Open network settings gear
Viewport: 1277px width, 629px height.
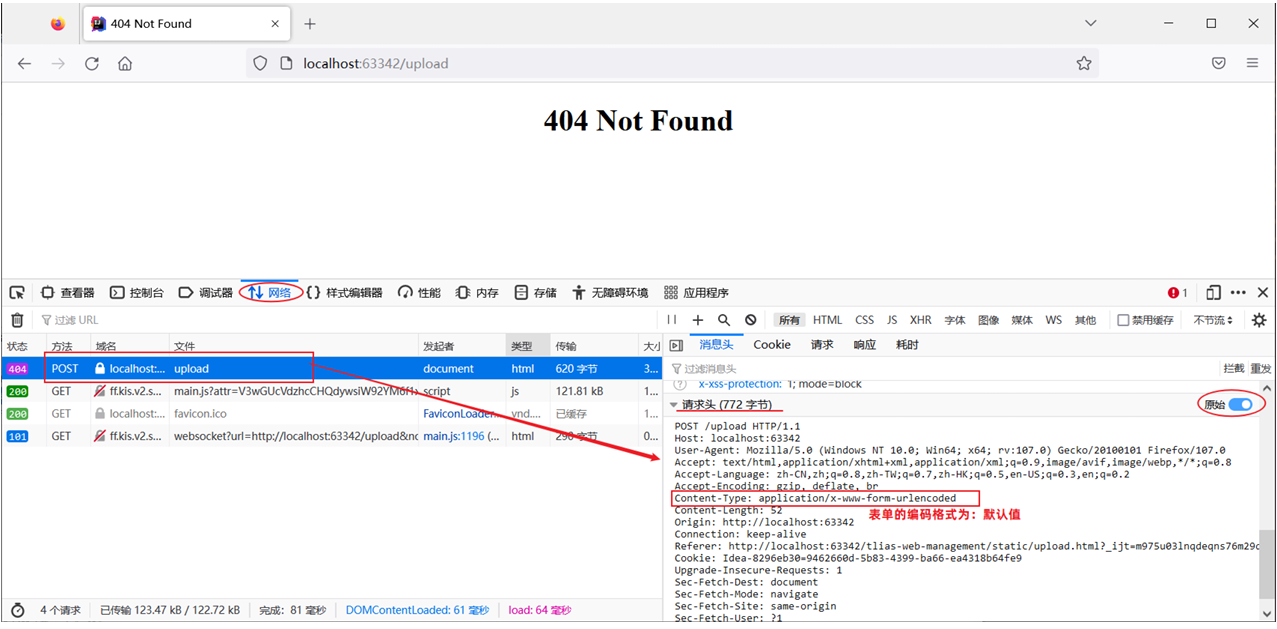click(1259, 320)
